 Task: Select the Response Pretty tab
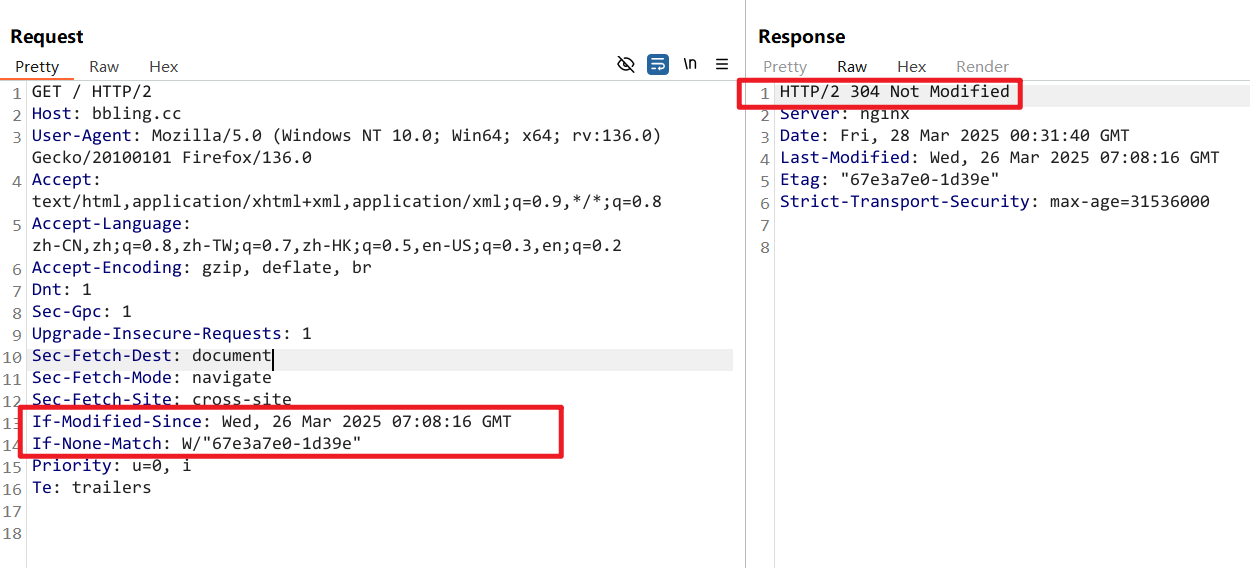pos(784,67)
